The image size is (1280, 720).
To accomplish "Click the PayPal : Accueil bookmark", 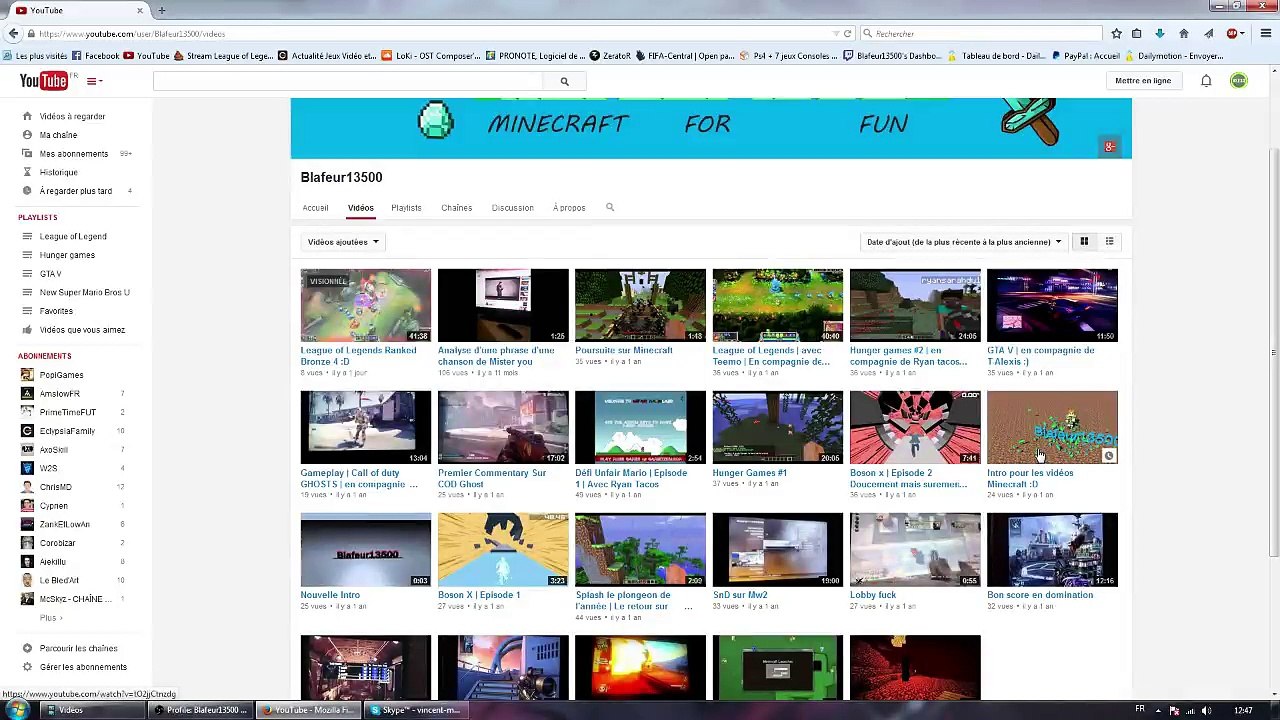I will click(x=1085, y=56).
